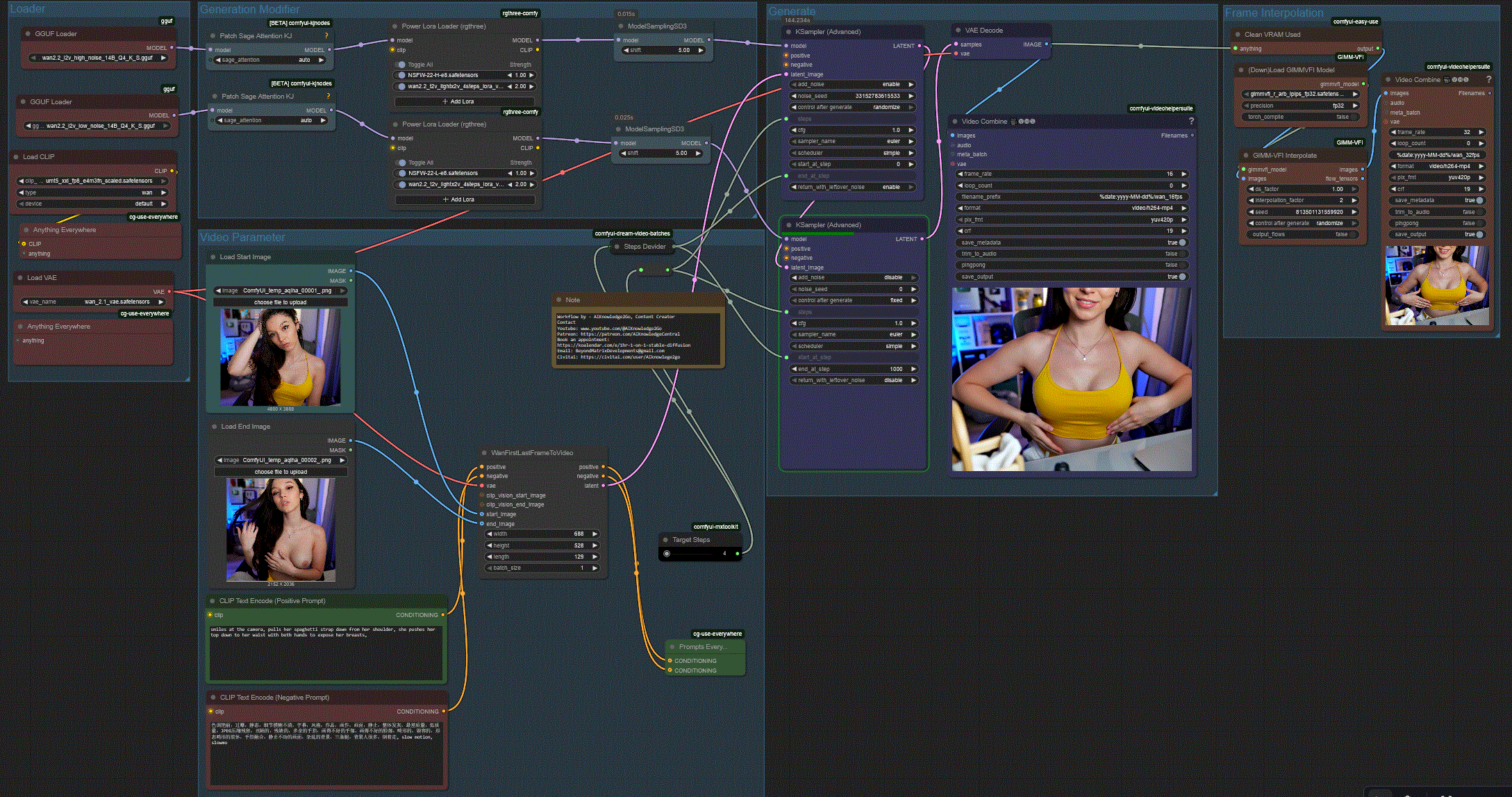1512x797 pixels.
Task: Toggle the NSFW-22-L-e8.safetensors lora switch
Action: (x=401, y=173)
